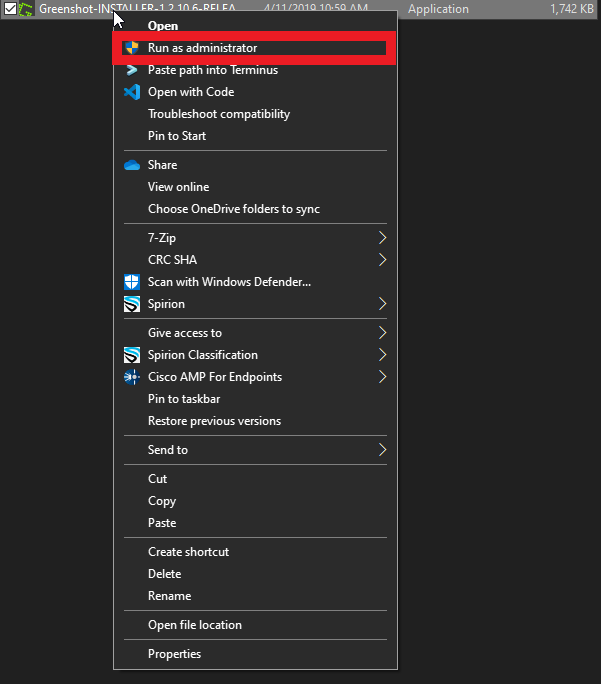Click the Spirion icon beside the Spirion entry
Viewport: 601px width, 684px height.
tap(132, 304)
